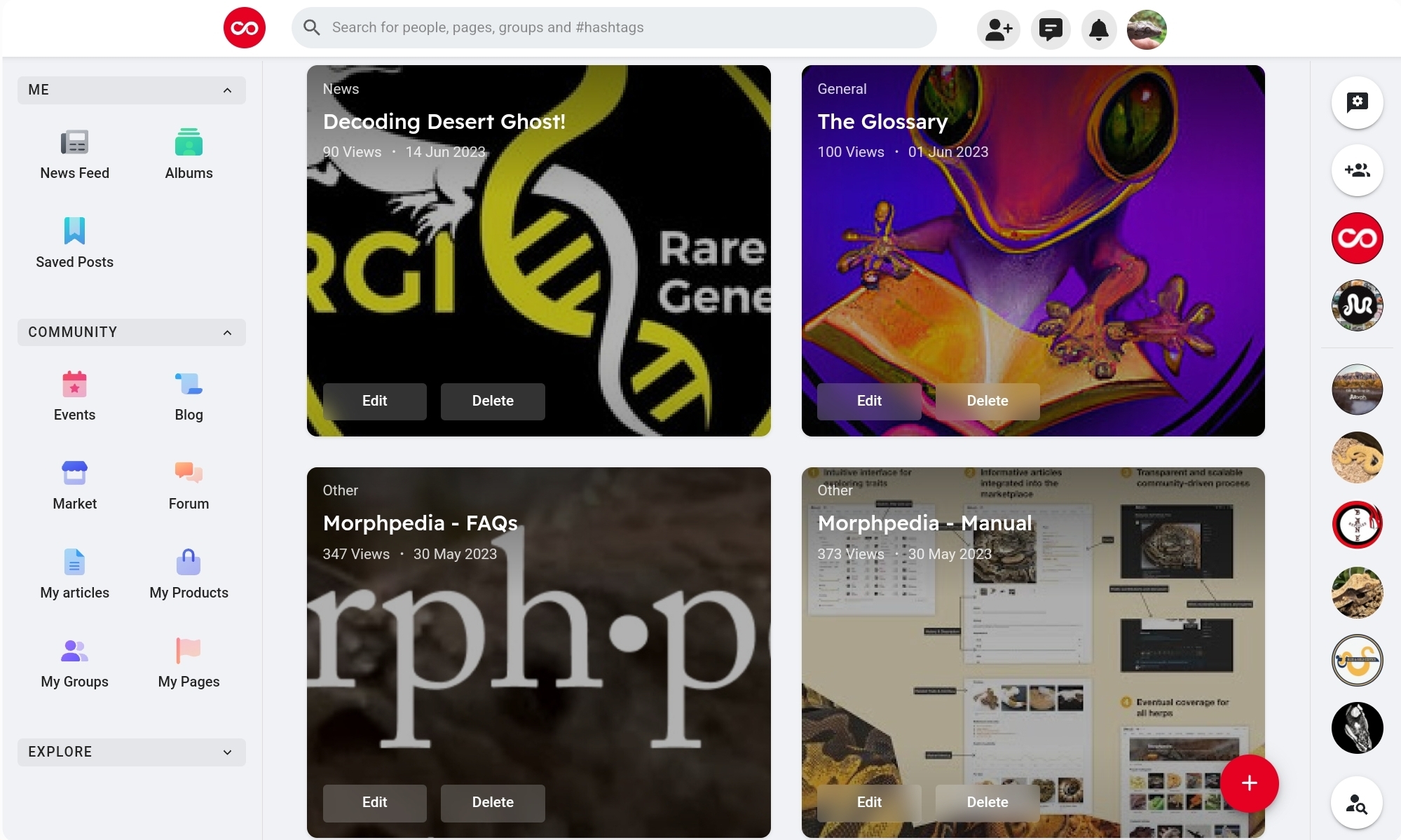Screen dimensions: 1401x840
Task: Click the magnifier search icon
Action: click(312, 27)
